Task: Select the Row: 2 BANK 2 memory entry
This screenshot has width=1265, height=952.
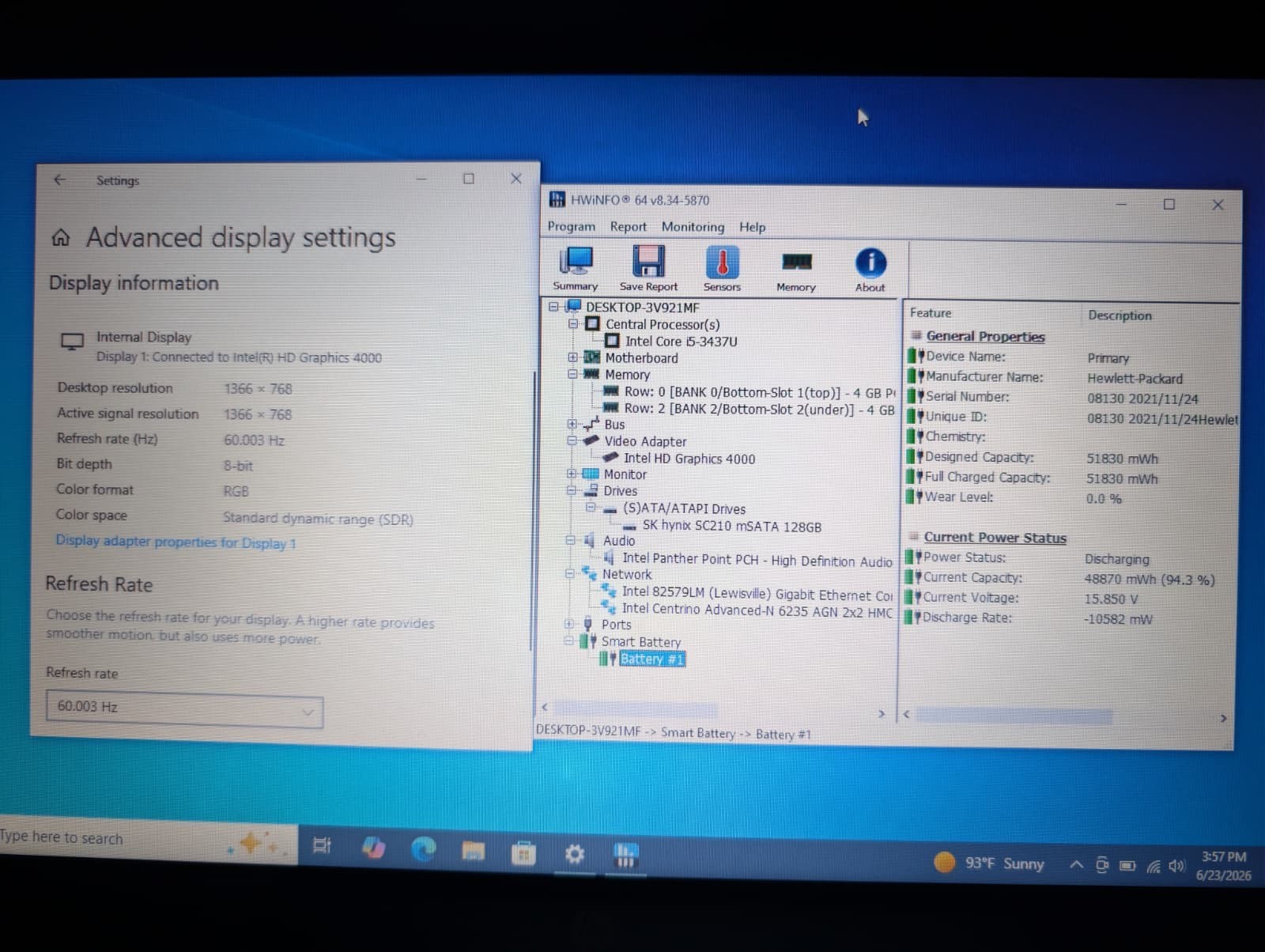Action: (759, 409)
